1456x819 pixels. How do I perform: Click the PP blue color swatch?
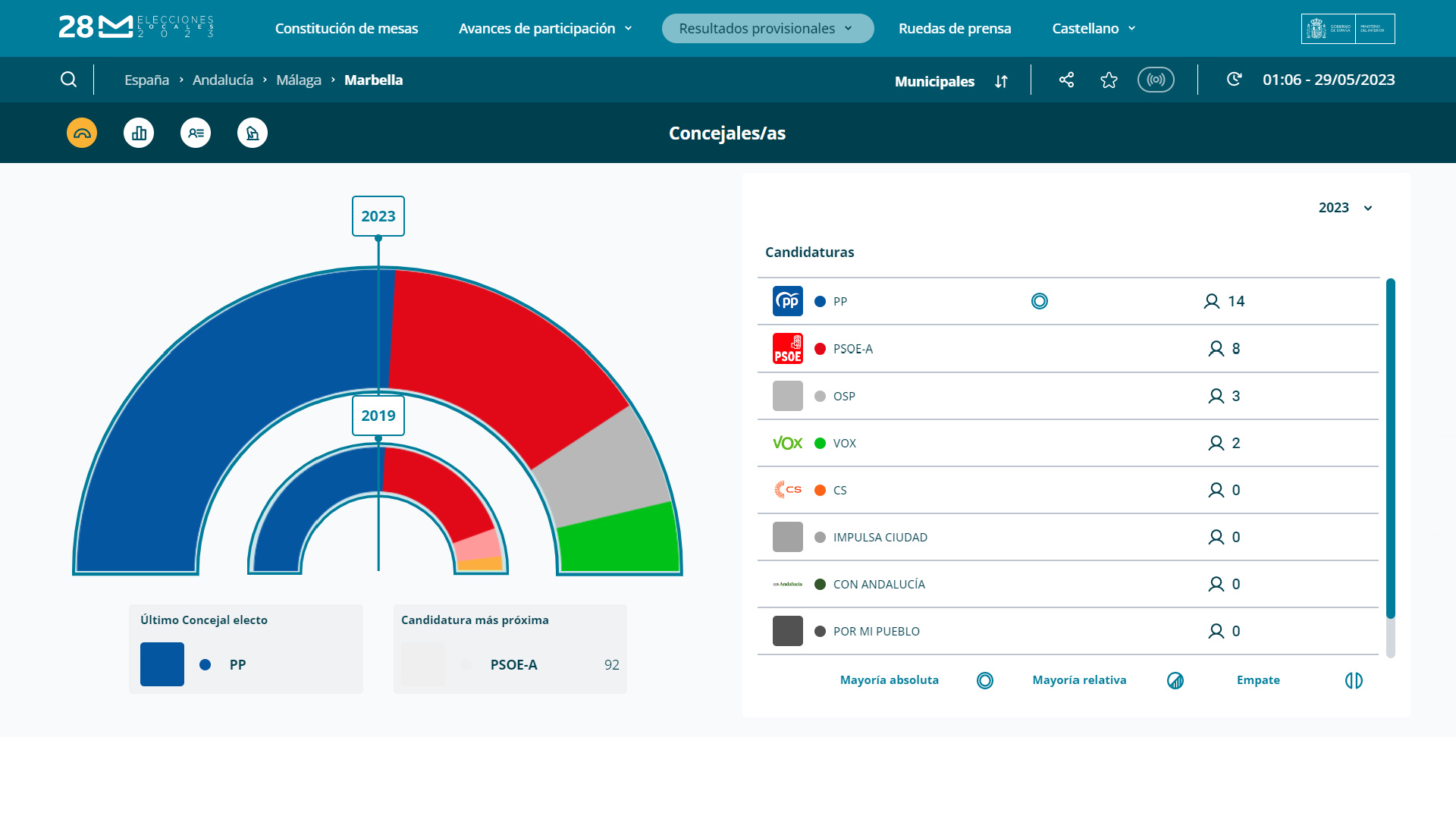pyautogui.click(x=162, y=664)
